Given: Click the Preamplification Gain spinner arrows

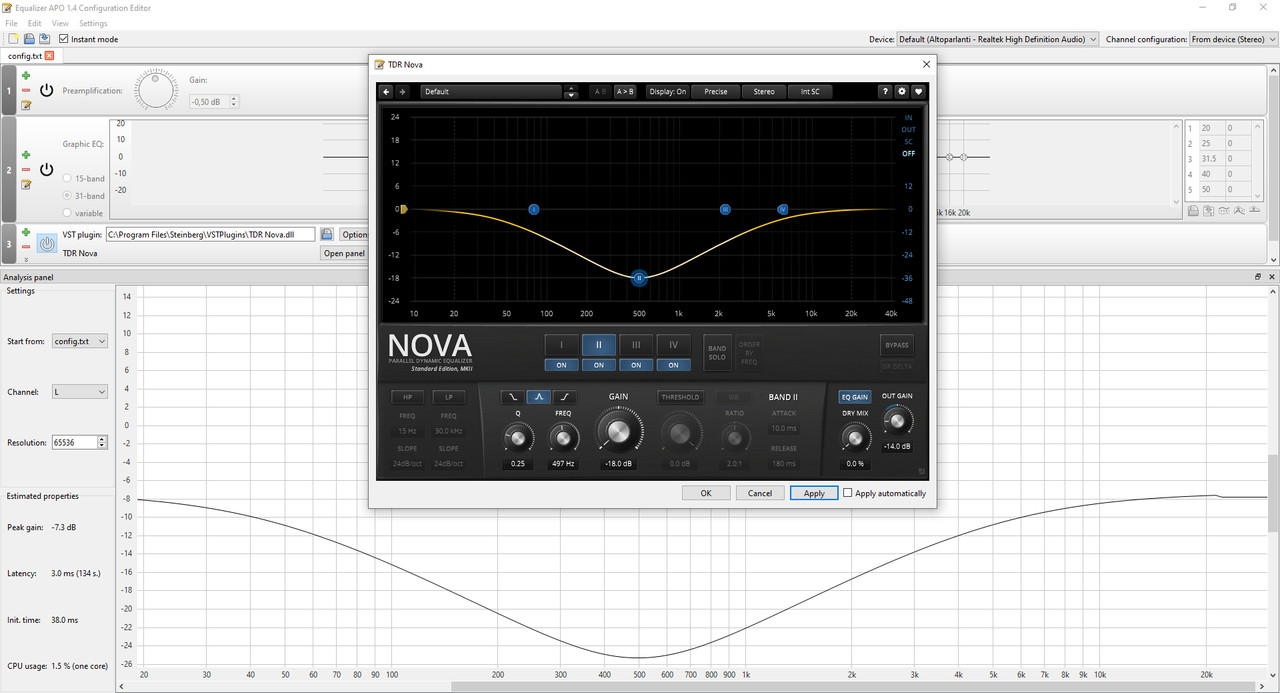Looking at the screenshot, I should 233,101.
